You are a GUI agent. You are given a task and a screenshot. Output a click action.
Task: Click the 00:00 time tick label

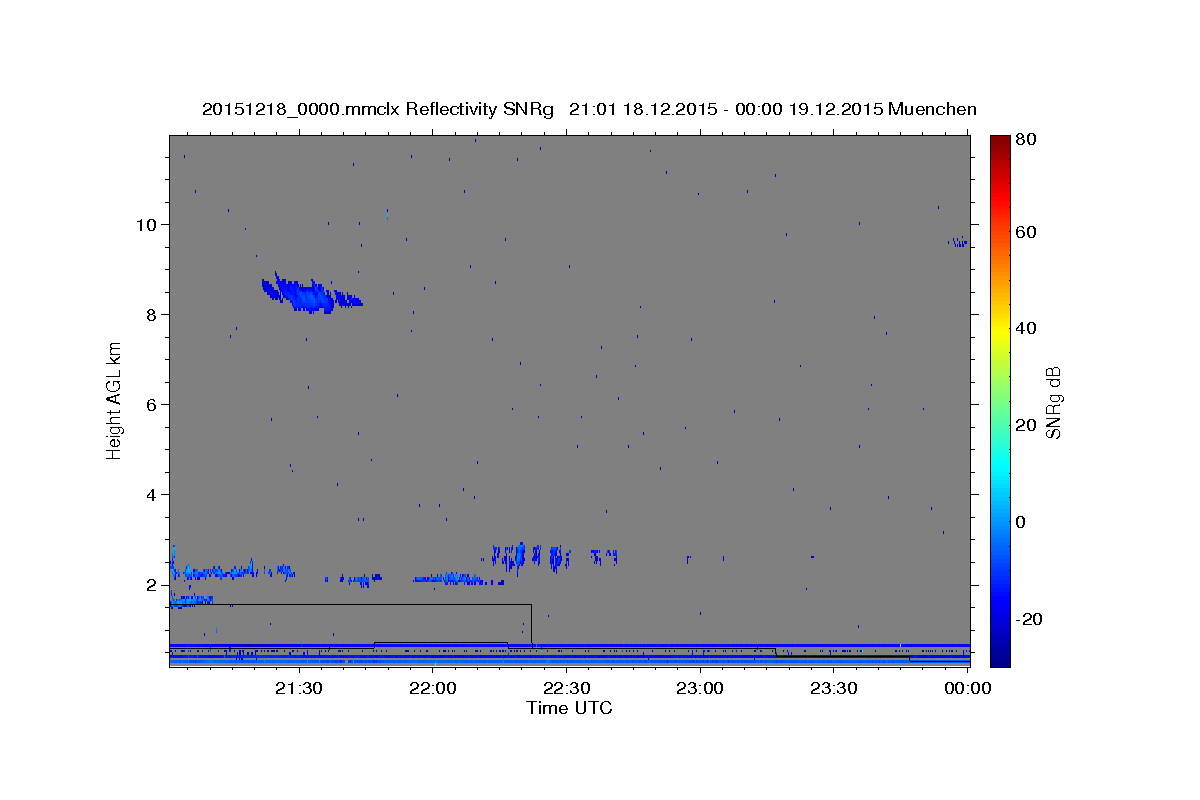[966, 688]
